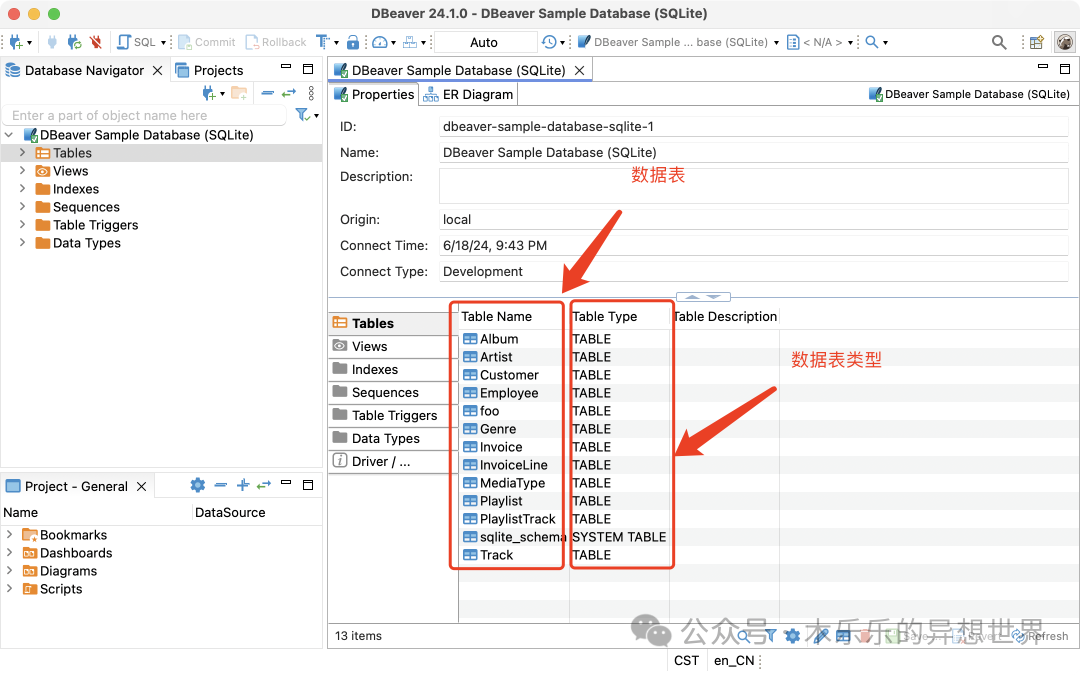Image resolution: width=1080 pixels, height=675 pixels.
Task: Switch to the ER Diagram tab
Action: coord(468,94)
